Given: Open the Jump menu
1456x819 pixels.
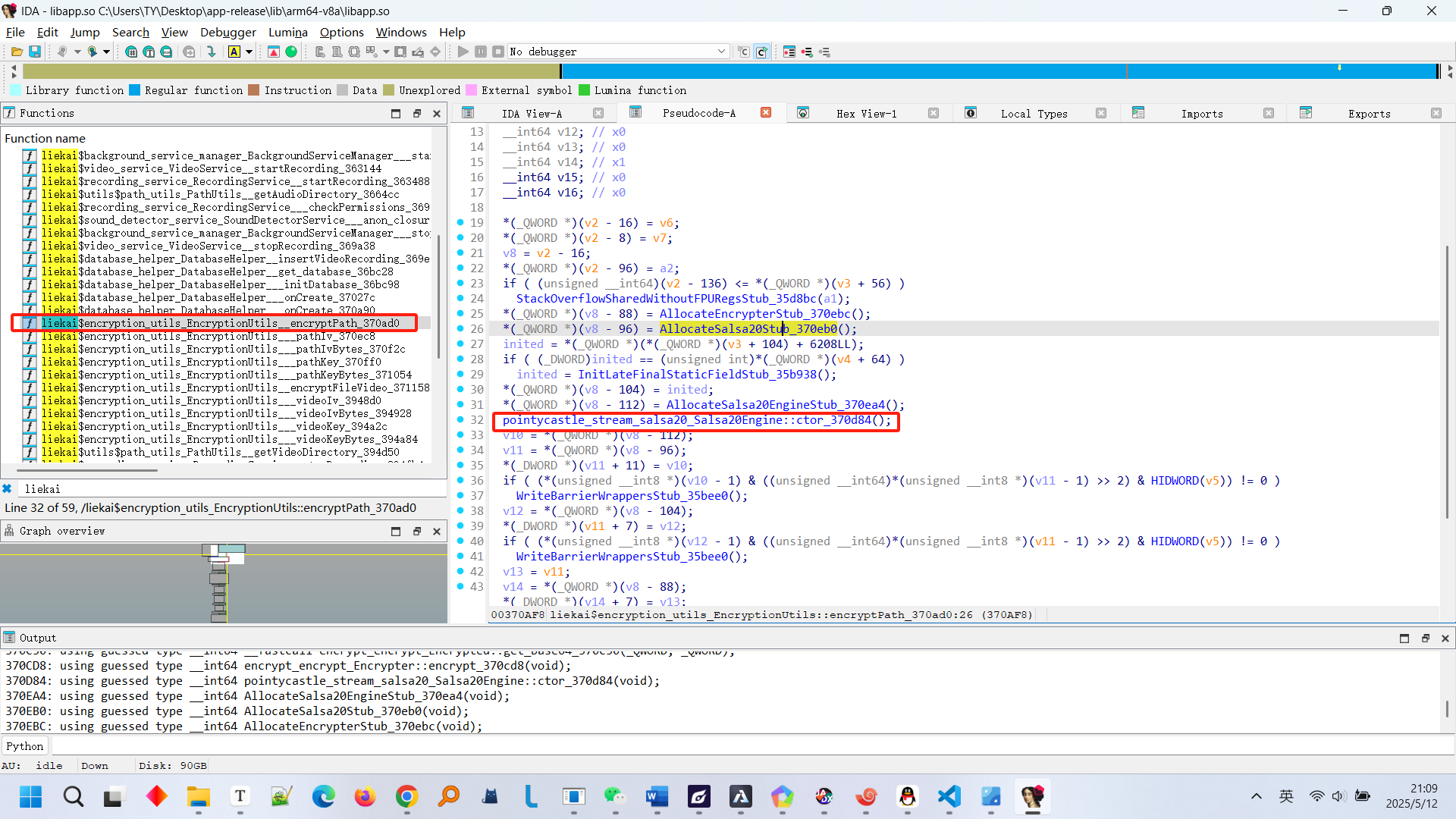Looking at the screenshot, I should 85,32.
